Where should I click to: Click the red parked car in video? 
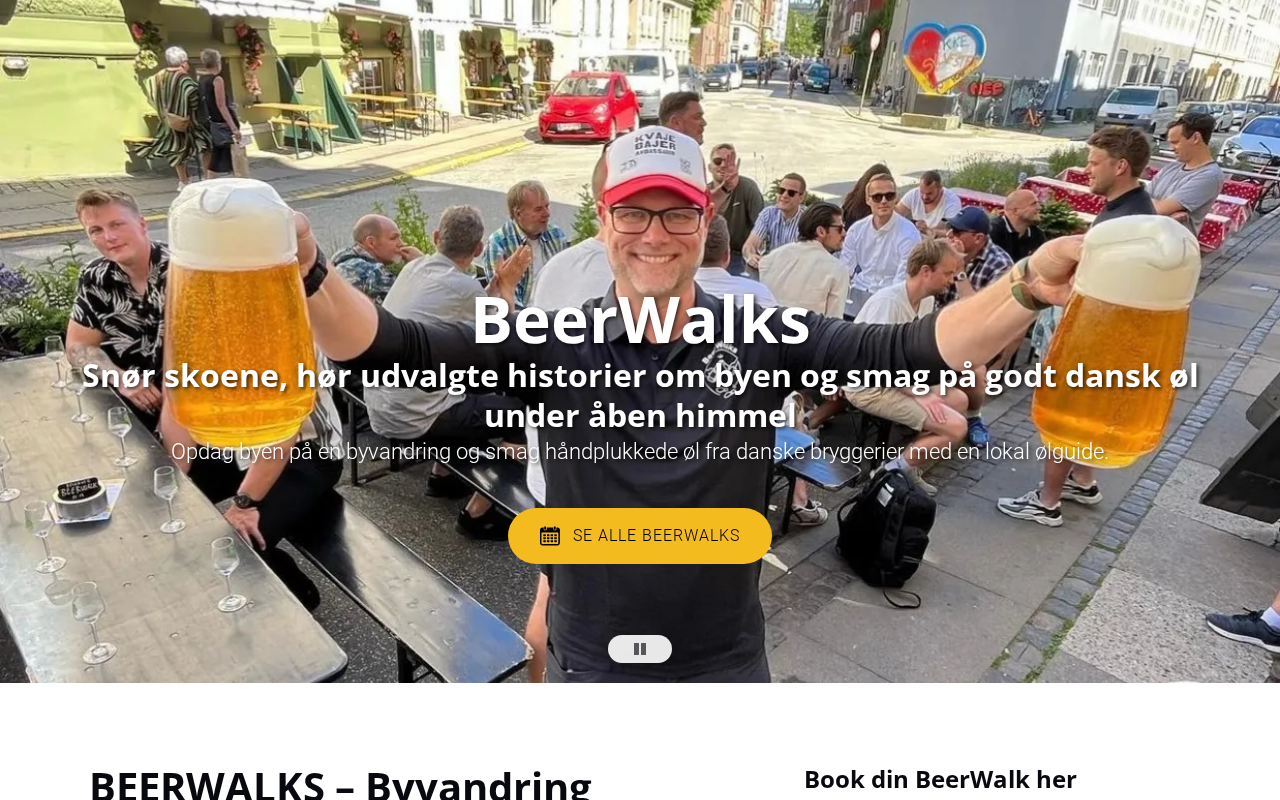(588, 106)
